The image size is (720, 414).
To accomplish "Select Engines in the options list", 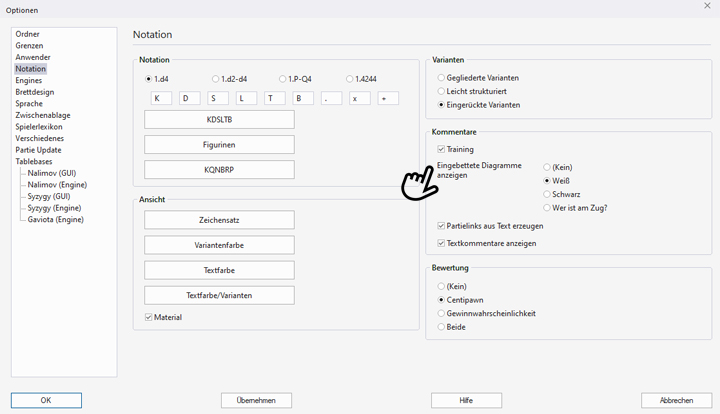I will coord(29,80).
